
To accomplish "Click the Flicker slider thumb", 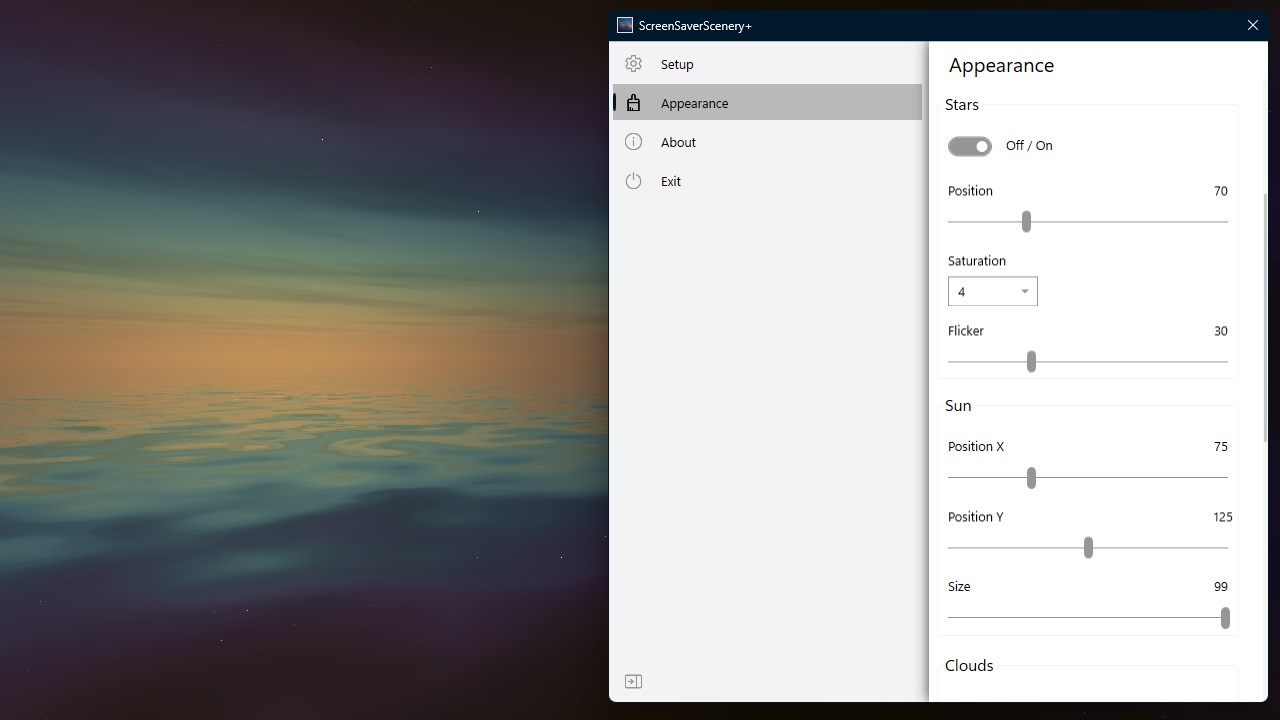I will click(1031, 361).
